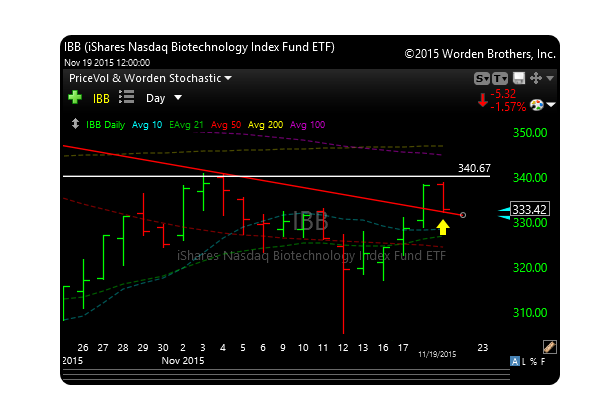The height and width of the screenshot is (400, 600).
Task: Click the 310.00 price axis label
Action: pos(530,313)
